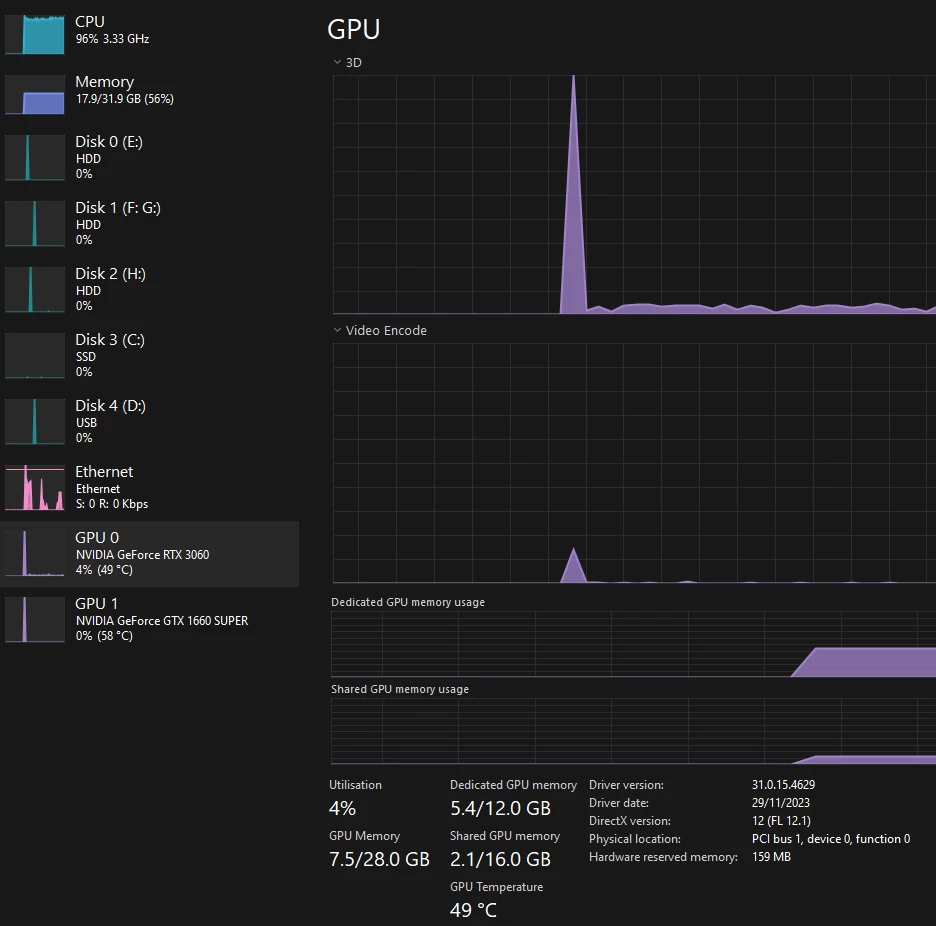Select Disk 3 (C:) SSD entry
The width and height of the screenshot is (936, 926).
point(149,355)
